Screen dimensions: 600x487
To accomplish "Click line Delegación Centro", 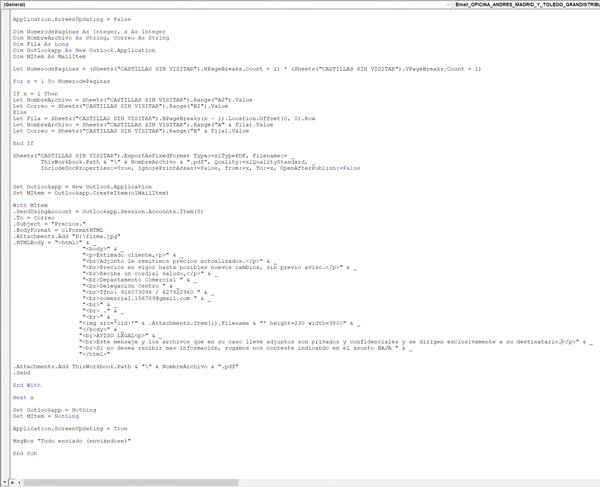I will point(131,286).
